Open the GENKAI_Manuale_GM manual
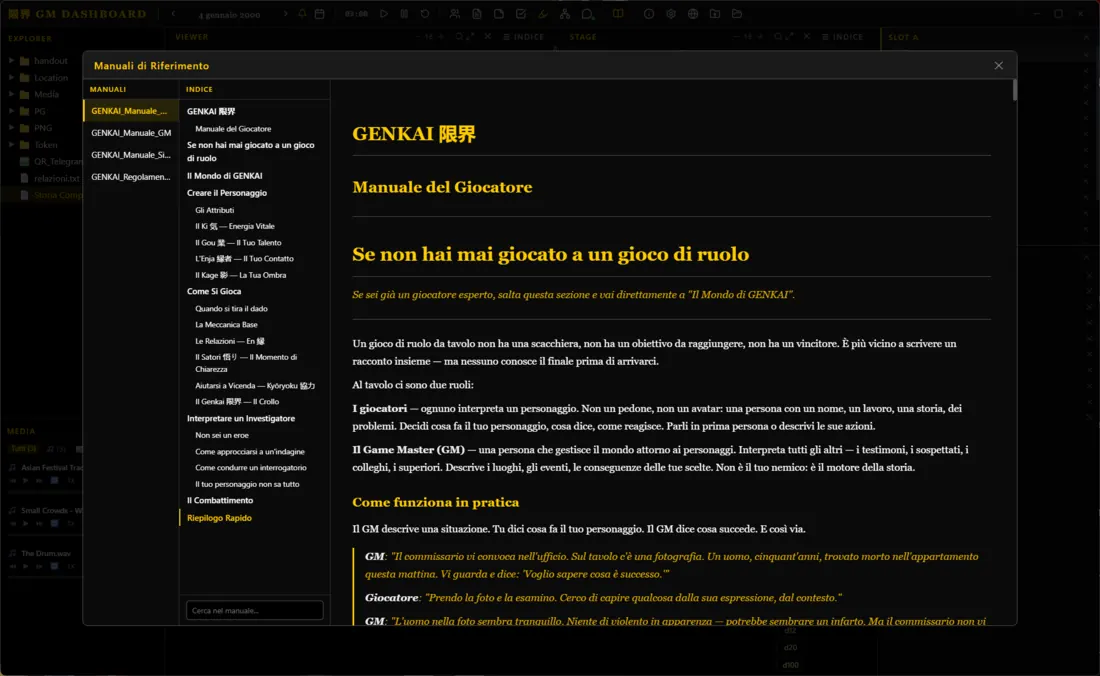Image resolution: width=1100 pixels, height=676 pixels. tap(130, 133)
